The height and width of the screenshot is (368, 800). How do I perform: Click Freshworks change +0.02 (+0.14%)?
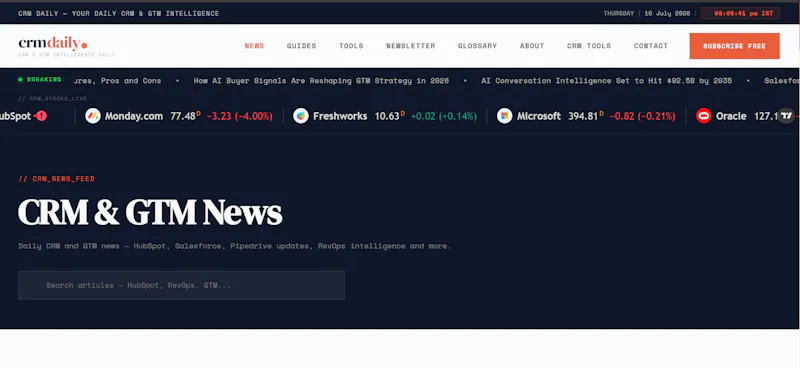point(444,116)
